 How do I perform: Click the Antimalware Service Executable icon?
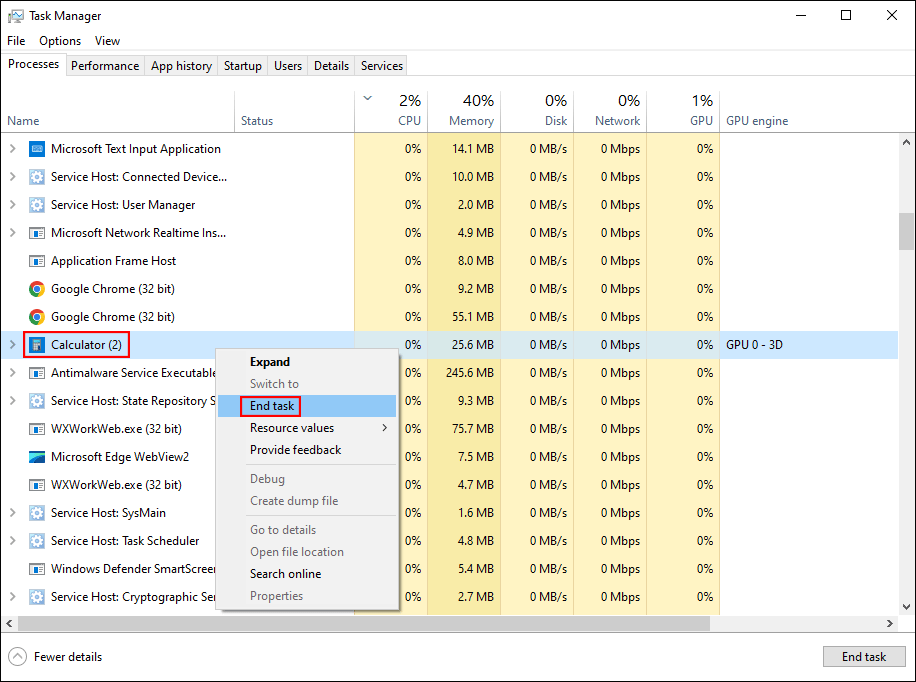(37, 373)
